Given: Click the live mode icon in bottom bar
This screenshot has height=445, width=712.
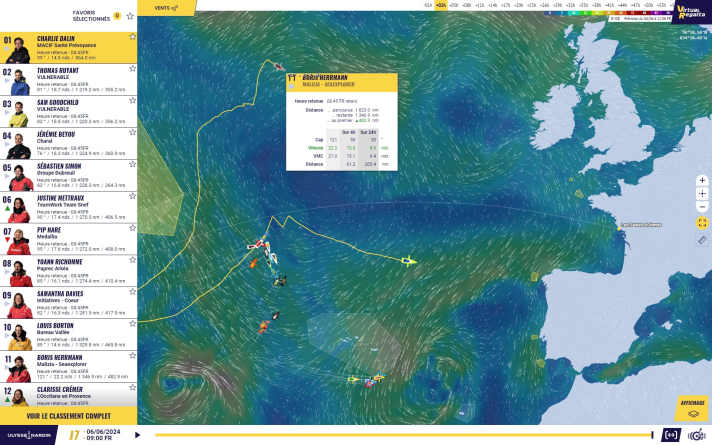Looking at the screenshot, I should pyautogui.click(x=671, y=435).
